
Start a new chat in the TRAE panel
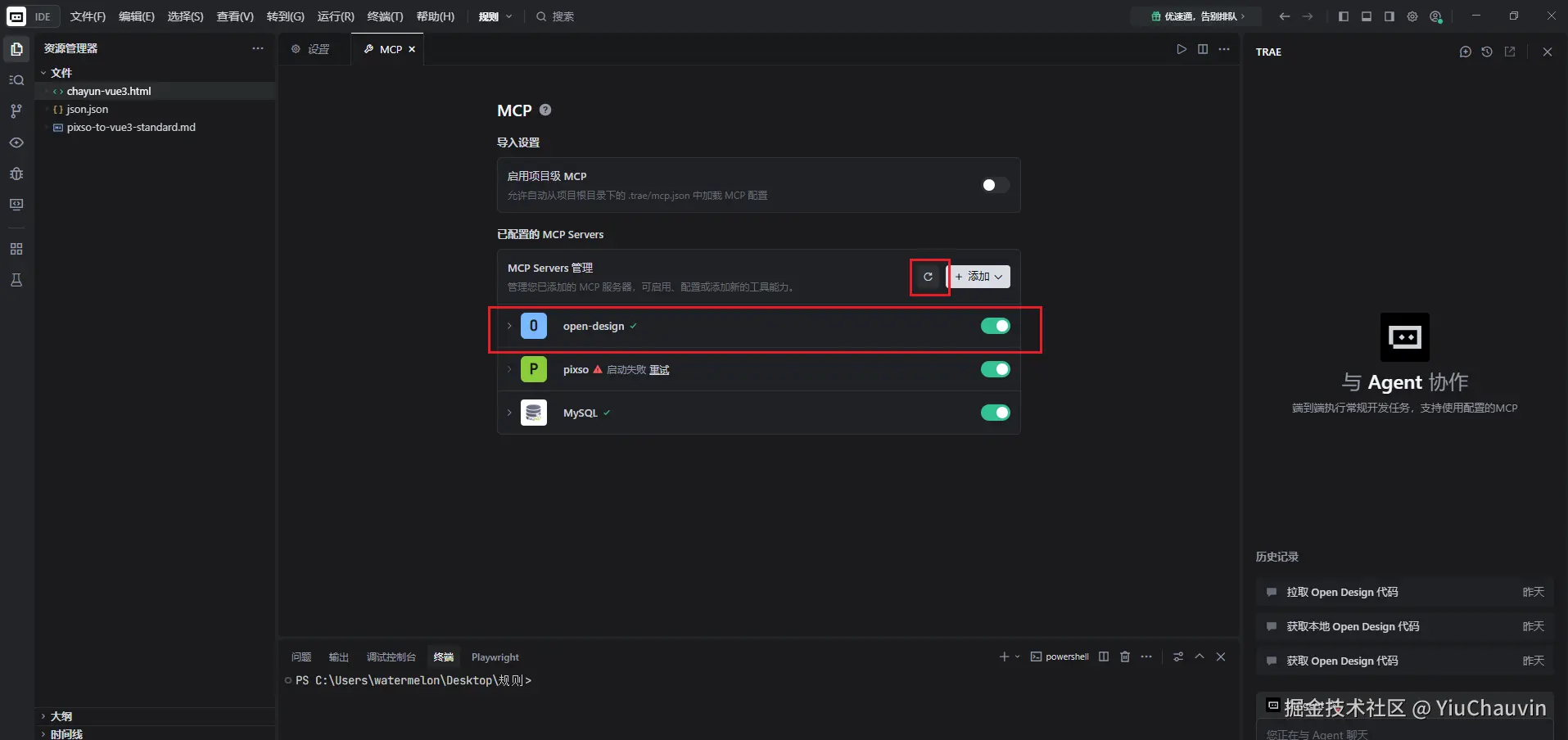[x=1466, y=52]
